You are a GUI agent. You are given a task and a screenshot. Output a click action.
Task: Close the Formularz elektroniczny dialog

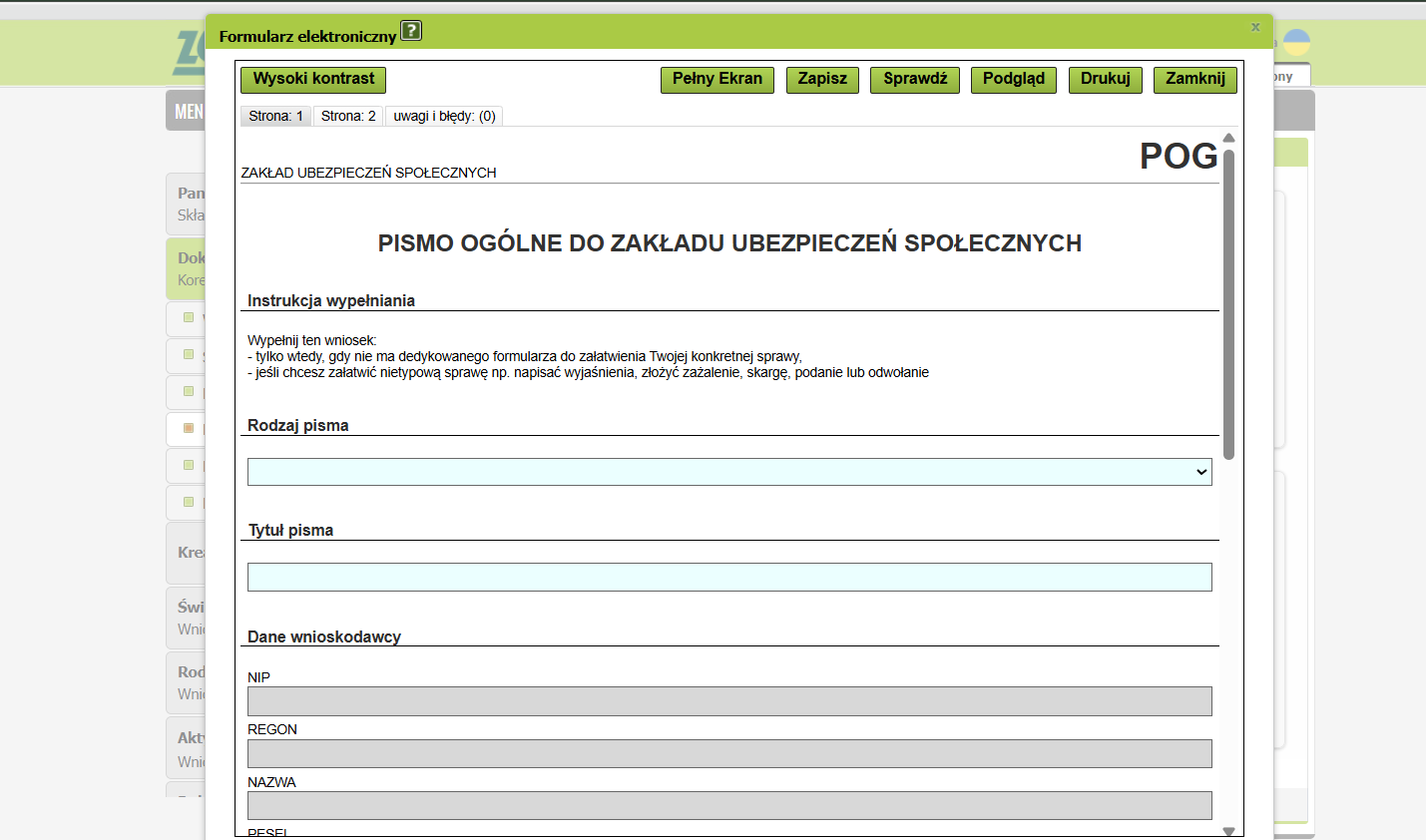[1255, 27]
